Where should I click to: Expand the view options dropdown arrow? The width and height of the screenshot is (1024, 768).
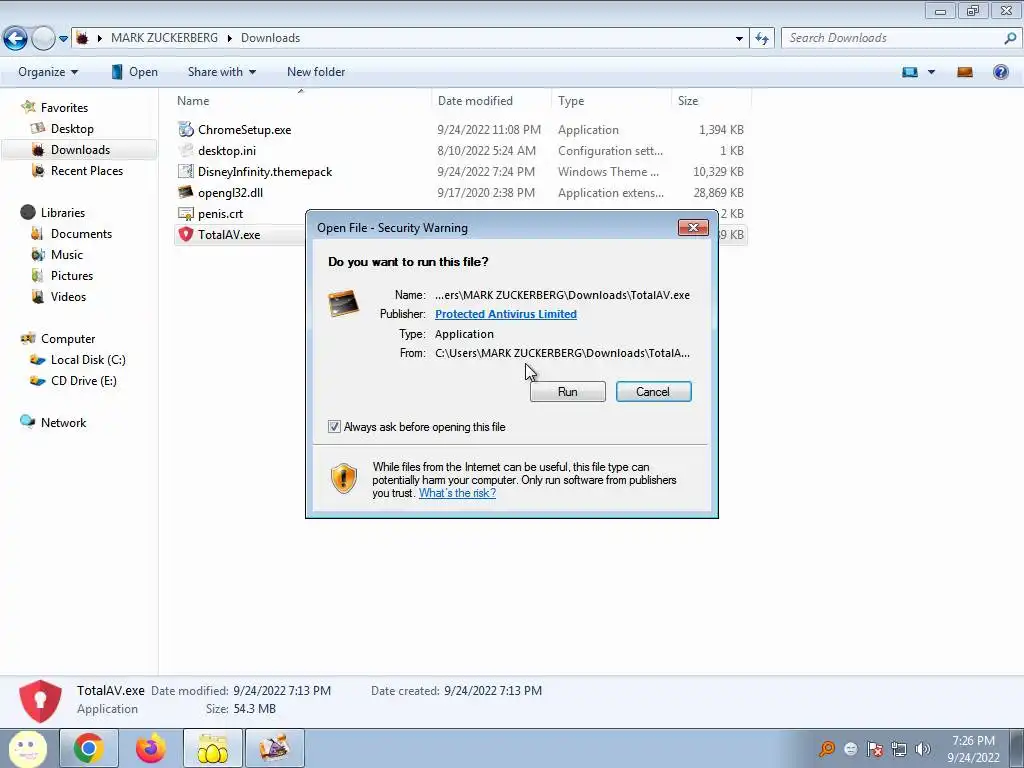[931, 72]
